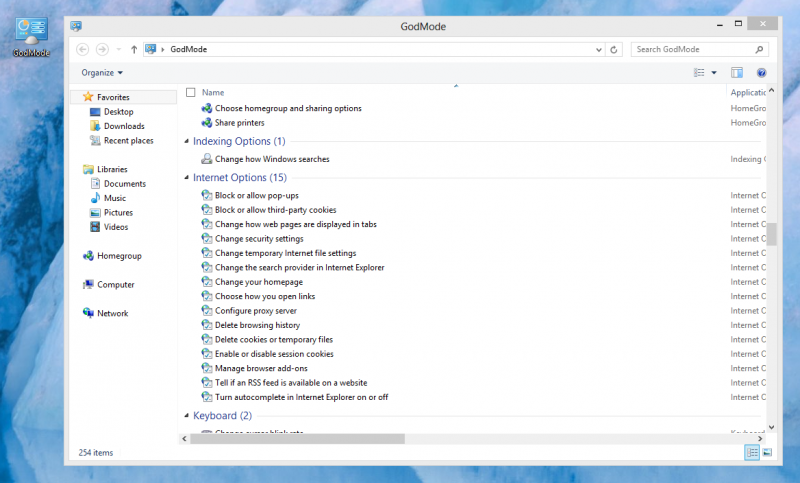Open the GodMode desktop shortcut icon
This screenshot has height=483, width=800.
coord(31,37)
